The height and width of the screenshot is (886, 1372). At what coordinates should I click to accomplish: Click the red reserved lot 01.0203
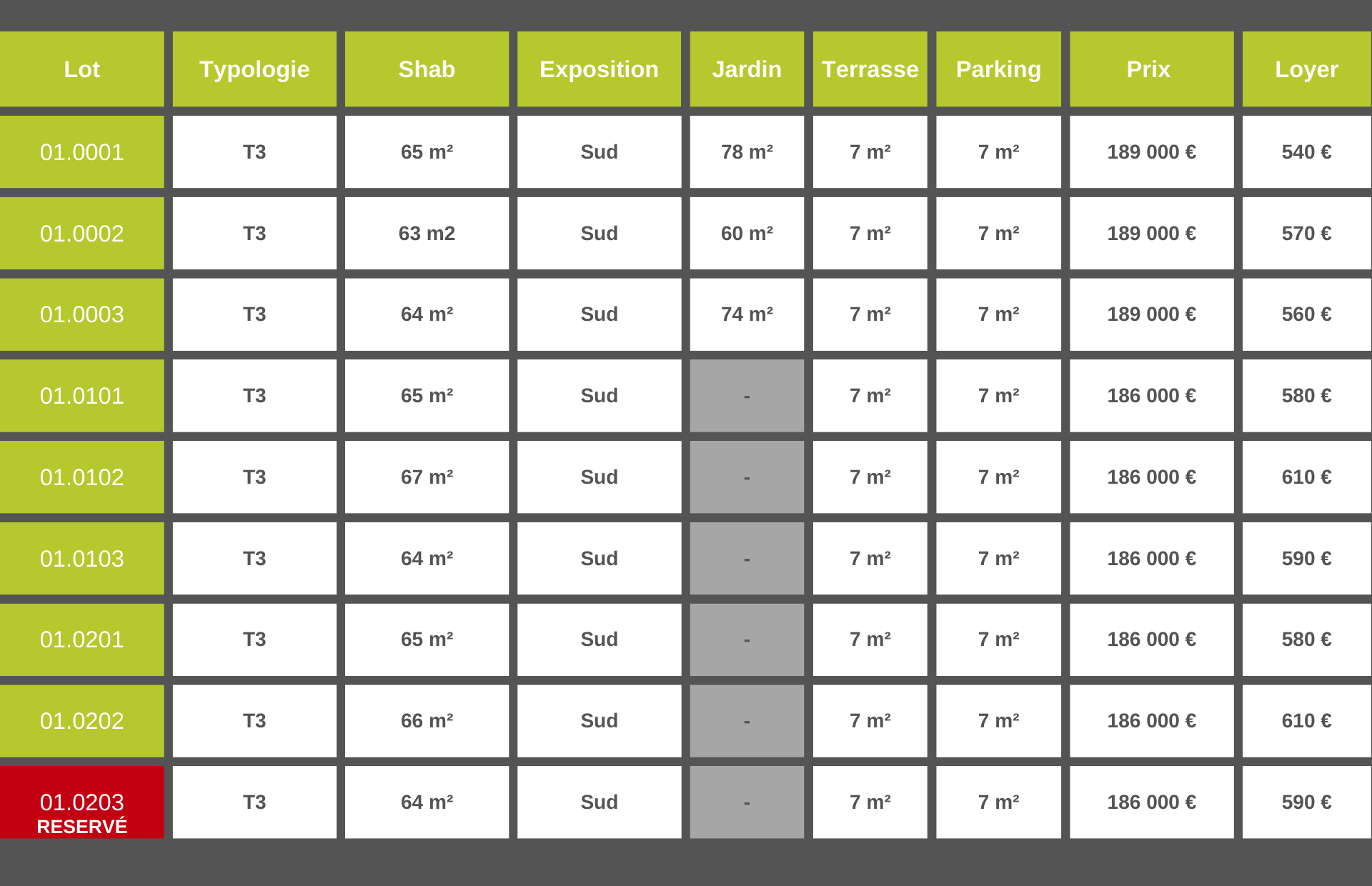[81, 802]
